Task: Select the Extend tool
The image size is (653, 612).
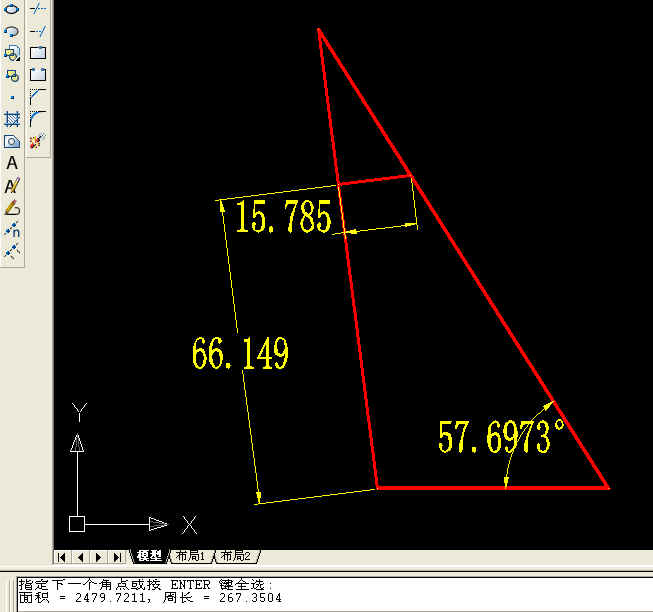Action: tap(38, 31)
